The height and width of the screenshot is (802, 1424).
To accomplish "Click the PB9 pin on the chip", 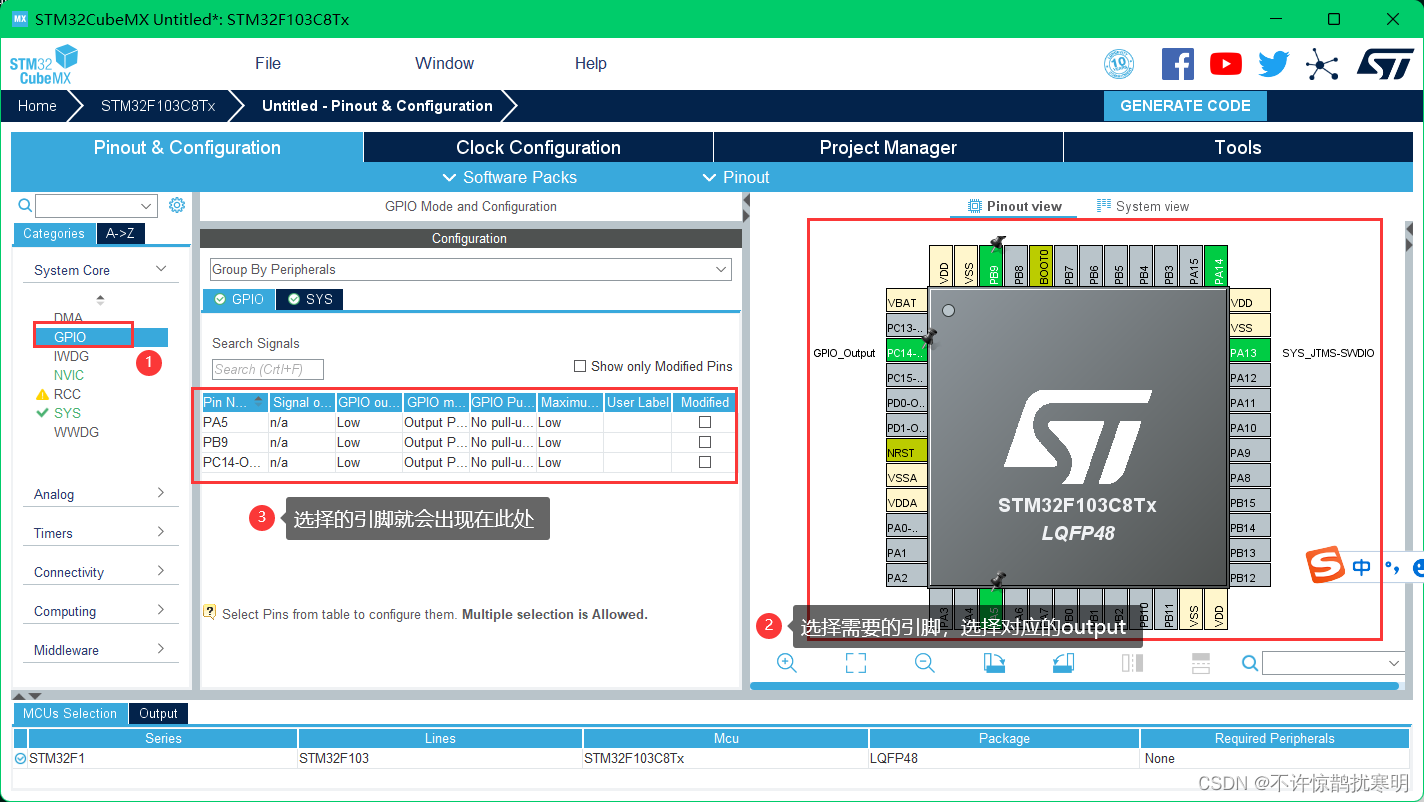I will pyautogui.click(x=993, y=266).
